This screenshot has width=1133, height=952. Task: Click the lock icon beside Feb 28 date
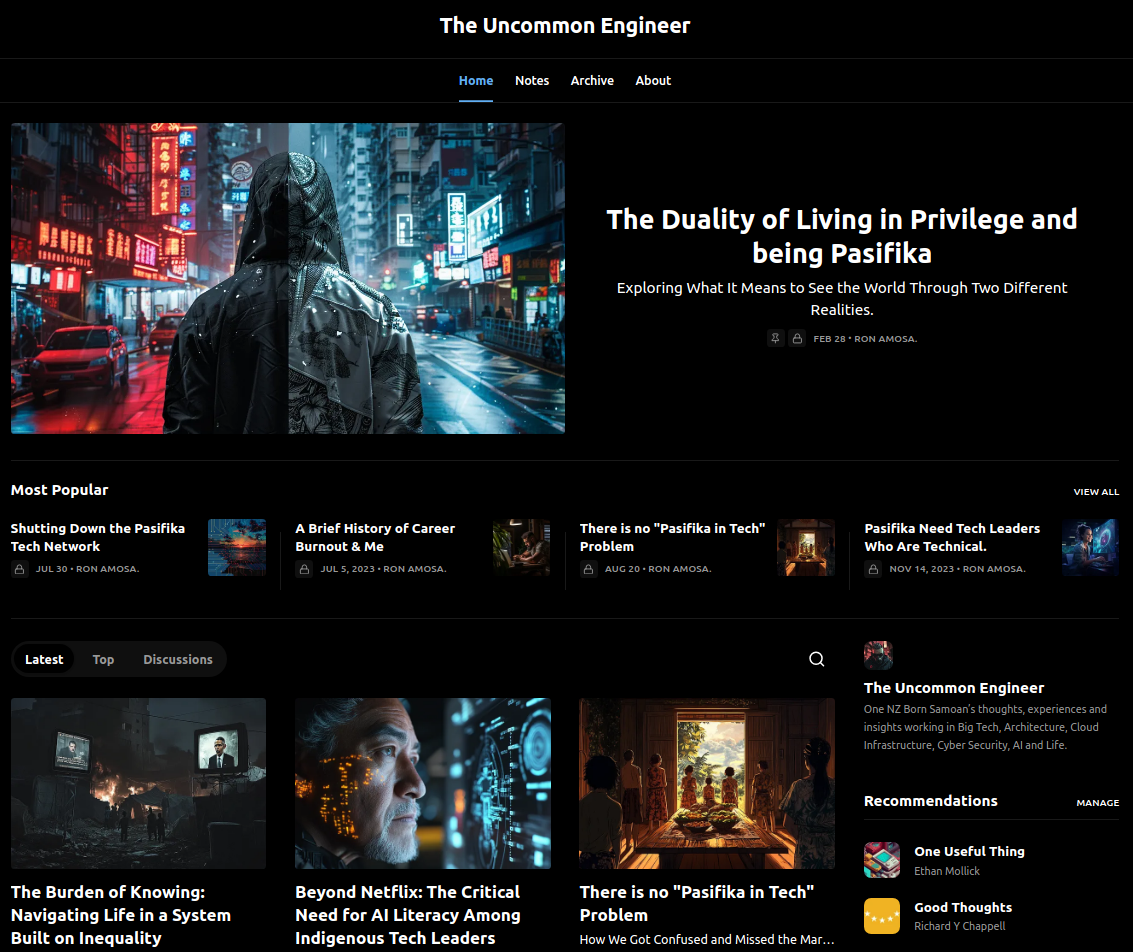coord(797,339)
